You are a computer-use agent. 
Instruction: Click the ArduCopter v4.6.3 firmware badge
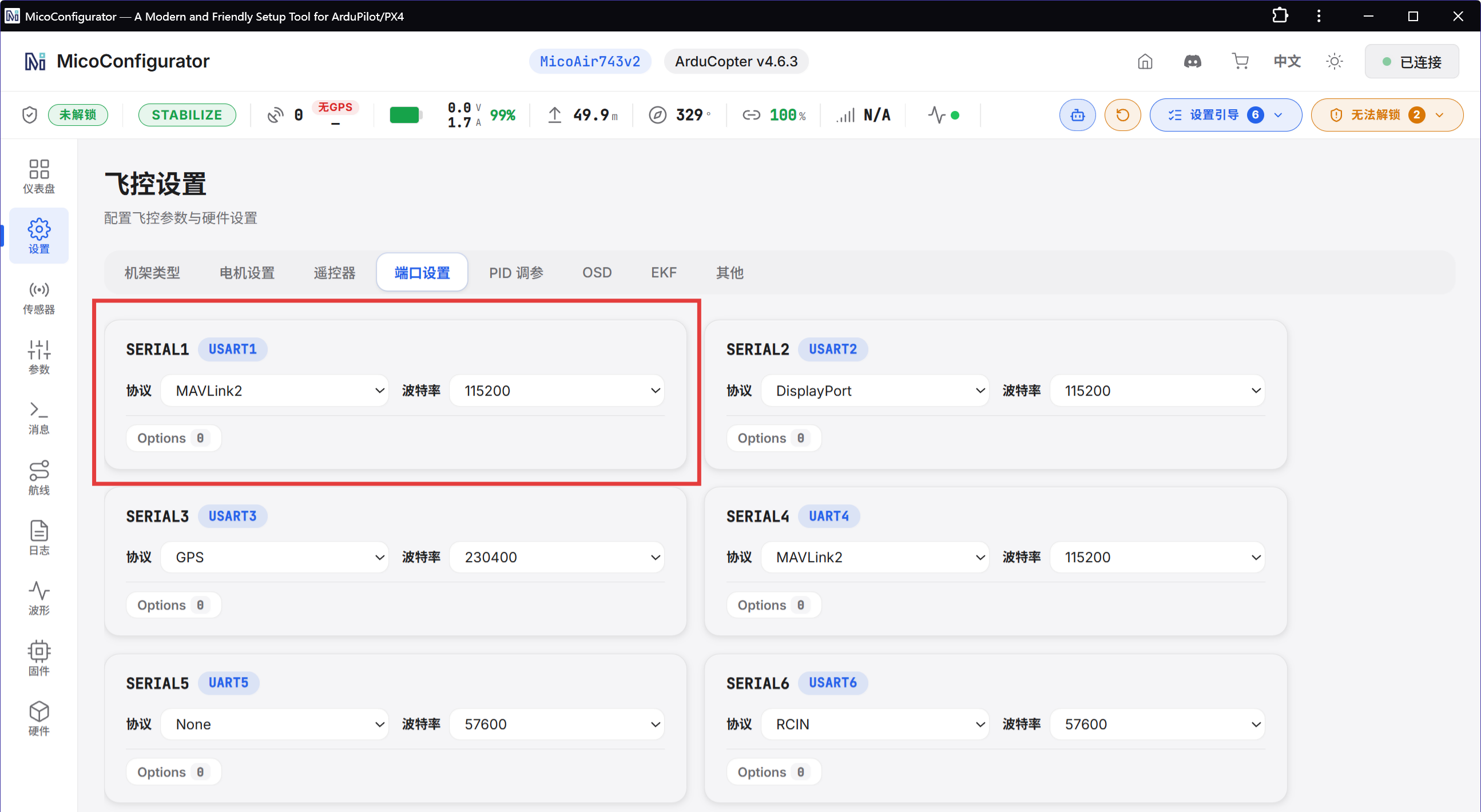click(736, 62)
